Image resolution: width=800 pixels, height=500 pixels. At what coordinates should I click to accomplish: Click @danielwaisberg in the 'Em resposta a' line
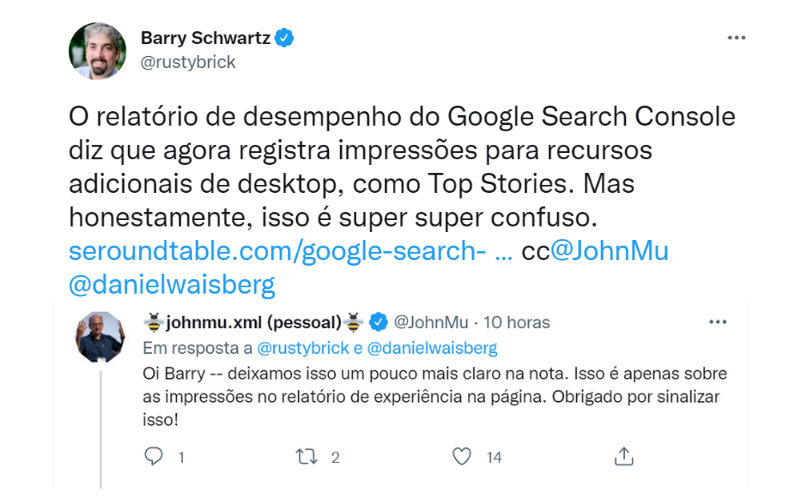(432, 348)
